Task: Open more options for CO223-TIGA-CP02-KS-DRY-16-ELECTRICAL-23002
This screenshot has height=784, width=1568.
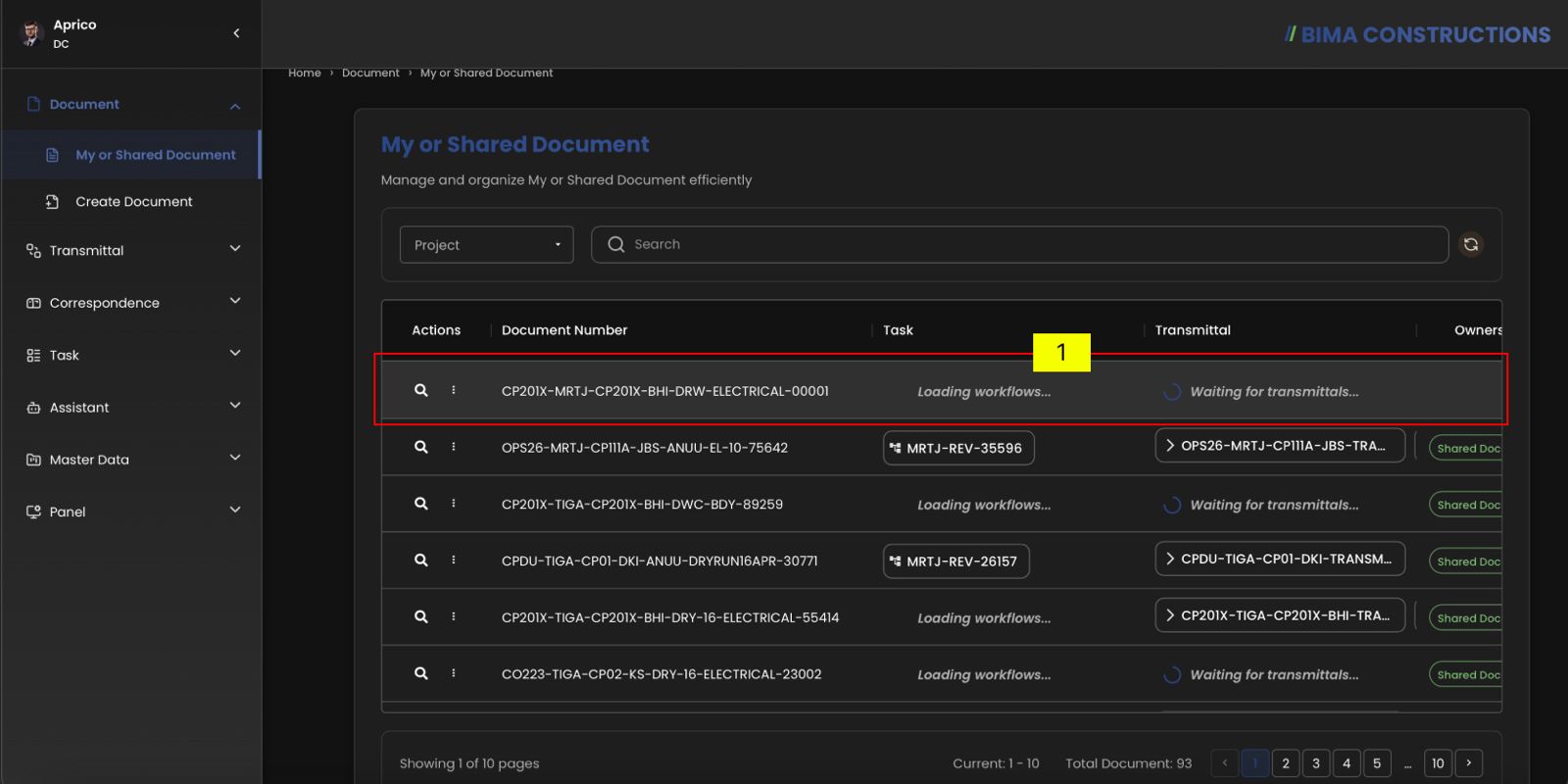Action: click(454, 674)
